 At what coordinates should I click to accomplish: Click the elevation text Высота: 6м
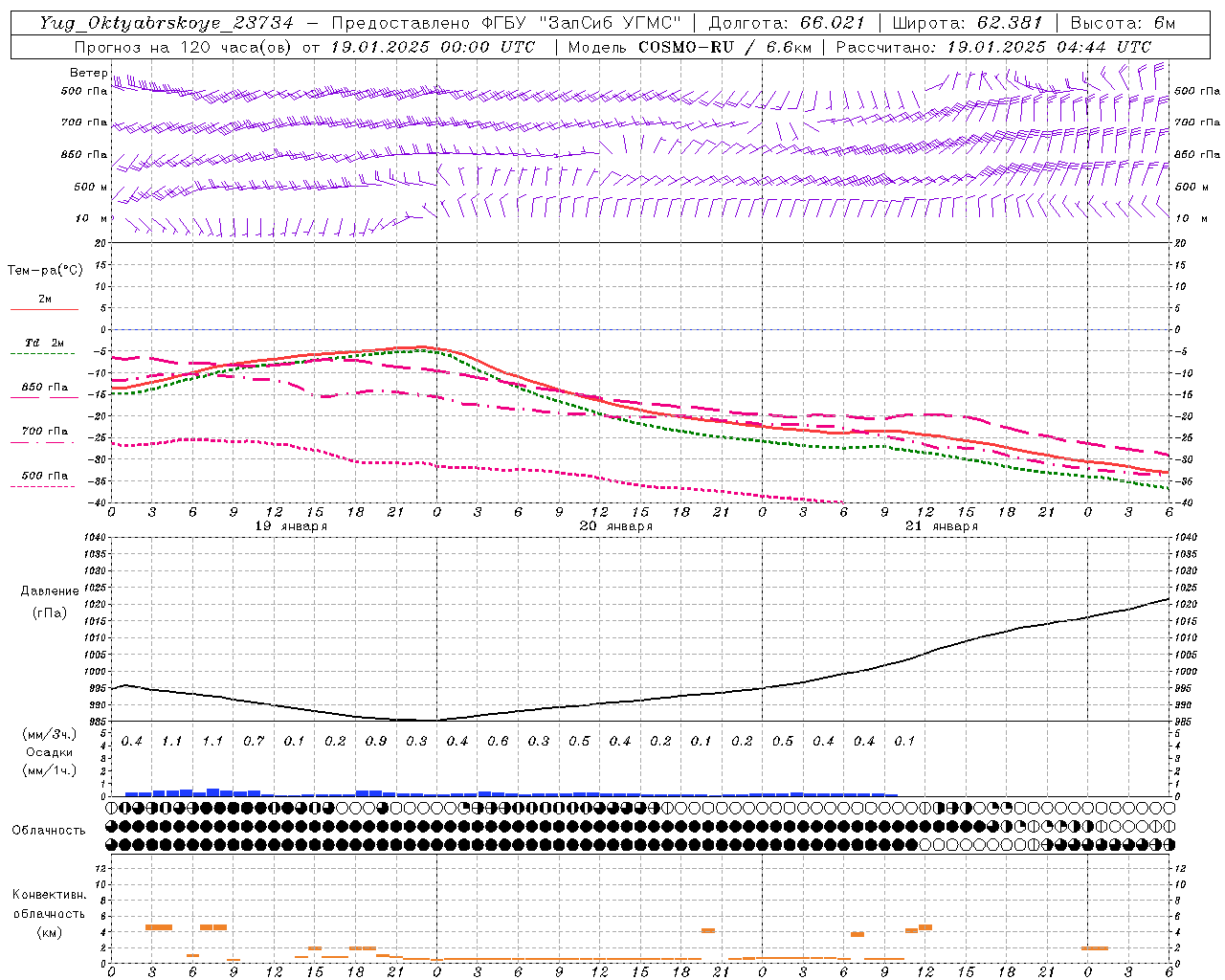point(1124,23)
